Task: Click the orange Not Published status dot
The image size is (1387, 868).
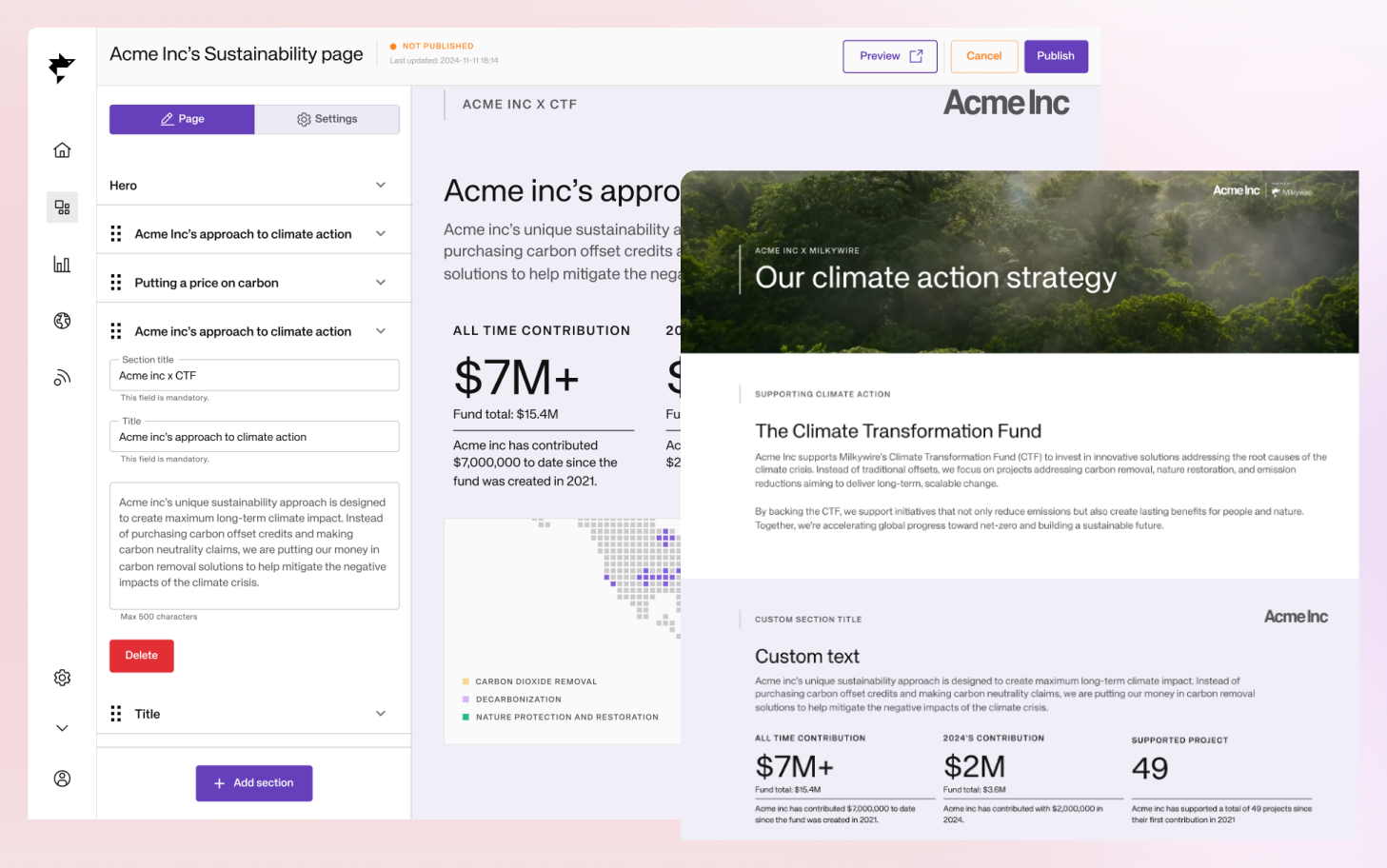Action: pos(393,46)
